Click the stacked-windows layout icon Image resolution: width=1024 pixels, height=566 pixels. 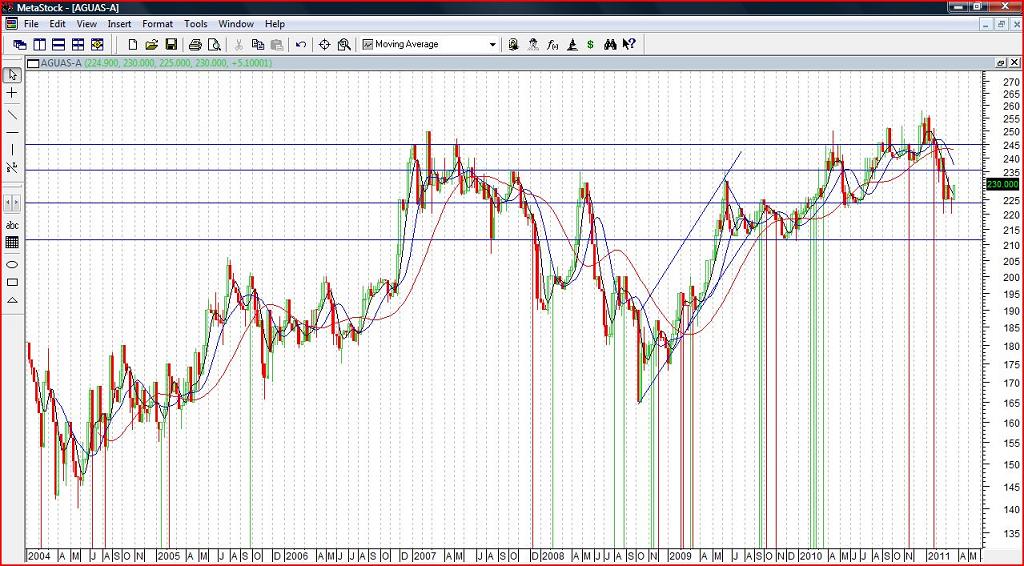point(58,44)
